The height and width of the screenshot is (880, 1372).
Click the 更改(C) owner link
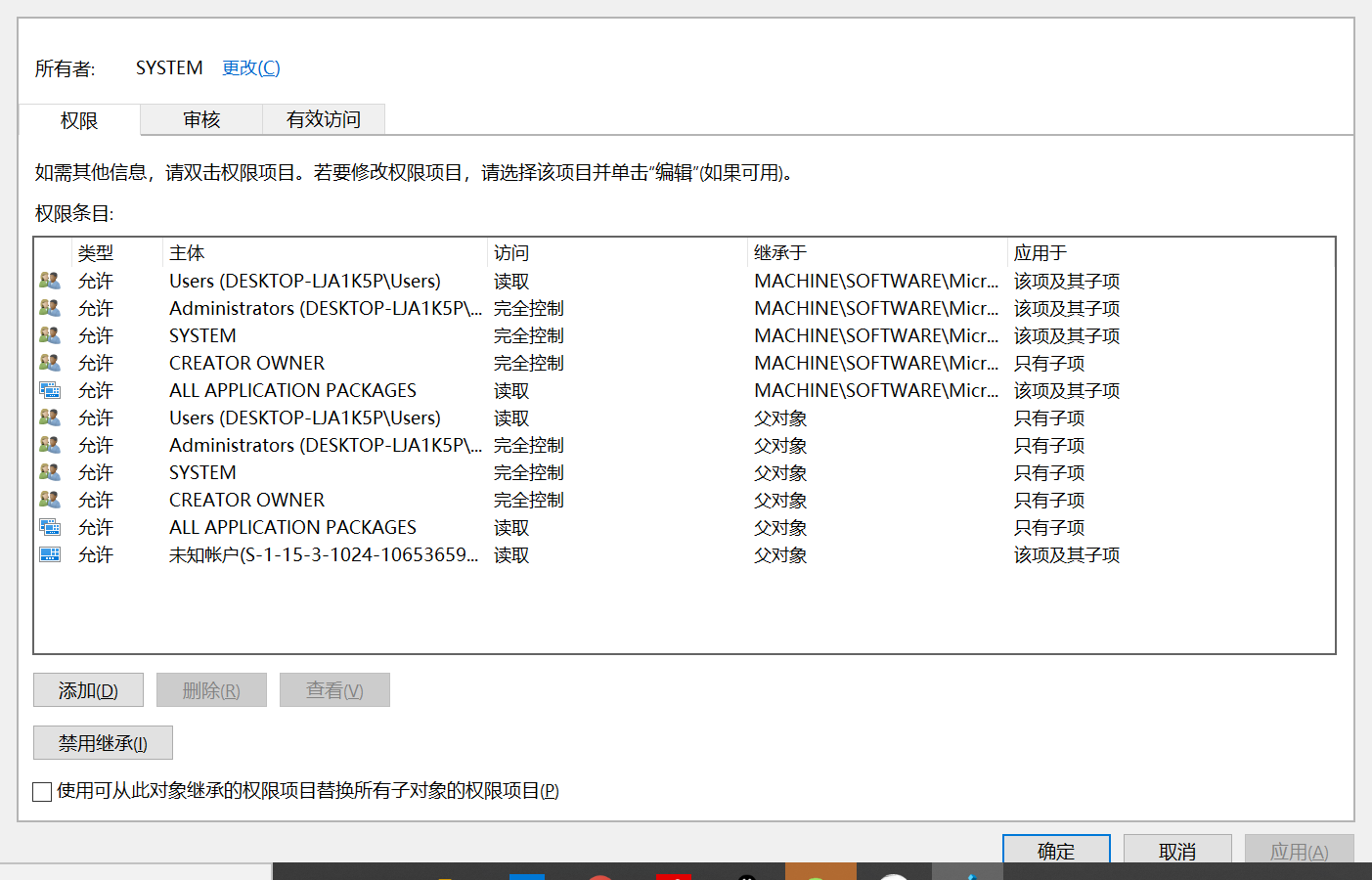tap(251, 67)
